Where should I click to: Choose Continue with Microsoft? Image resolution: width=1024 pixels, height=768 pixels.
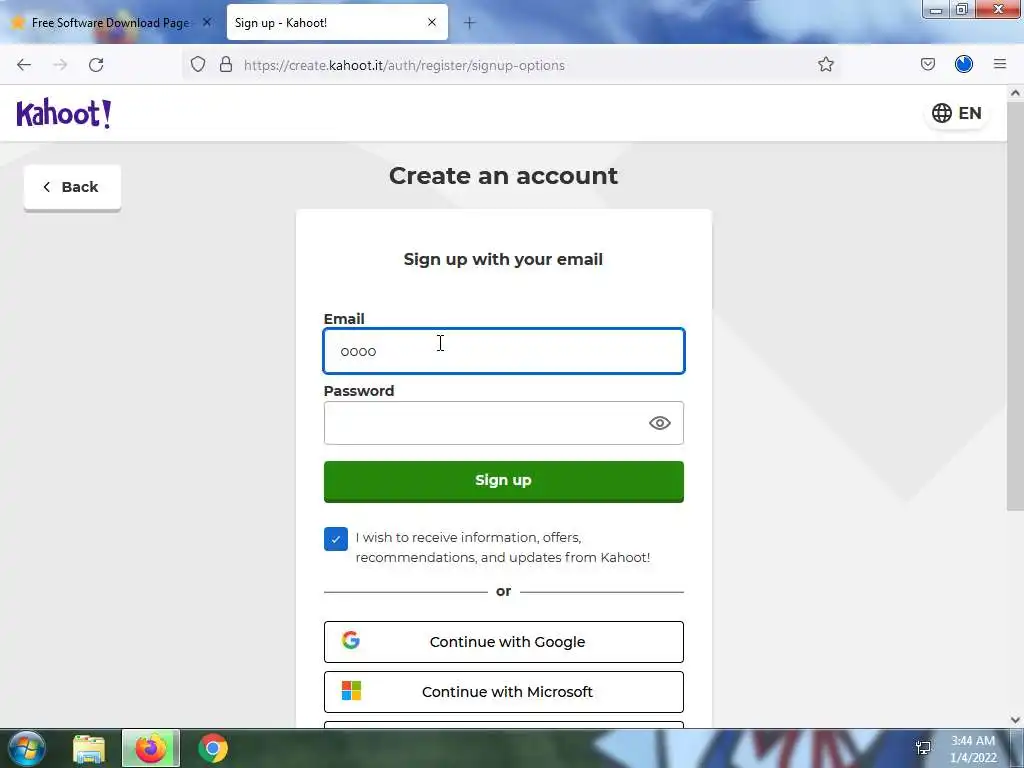(x=504, y=692)
